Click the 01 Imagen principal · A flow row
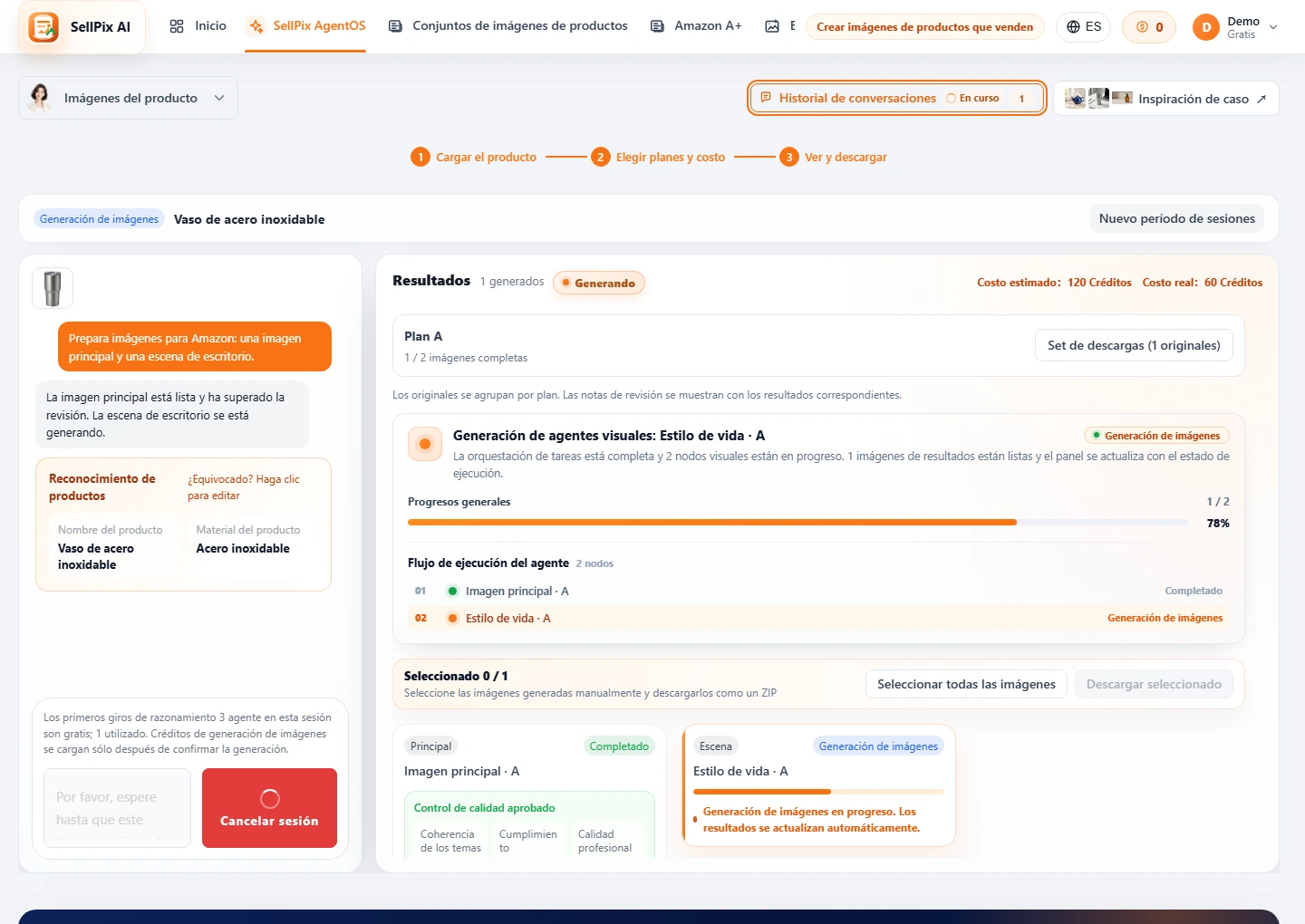 click(818, 591)
